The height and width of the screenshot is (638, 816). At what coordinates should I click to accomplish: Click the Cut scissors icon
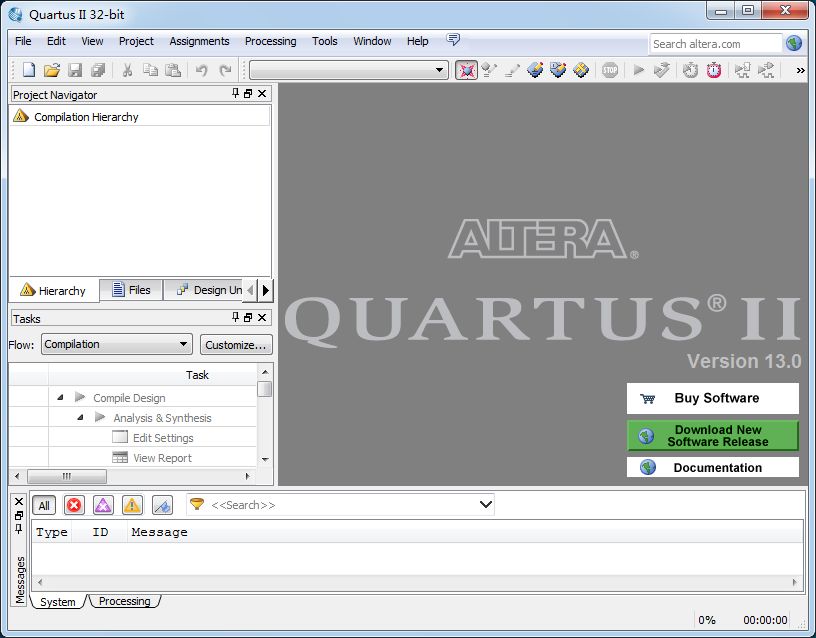pyautogui.click(x=127, y=70)
